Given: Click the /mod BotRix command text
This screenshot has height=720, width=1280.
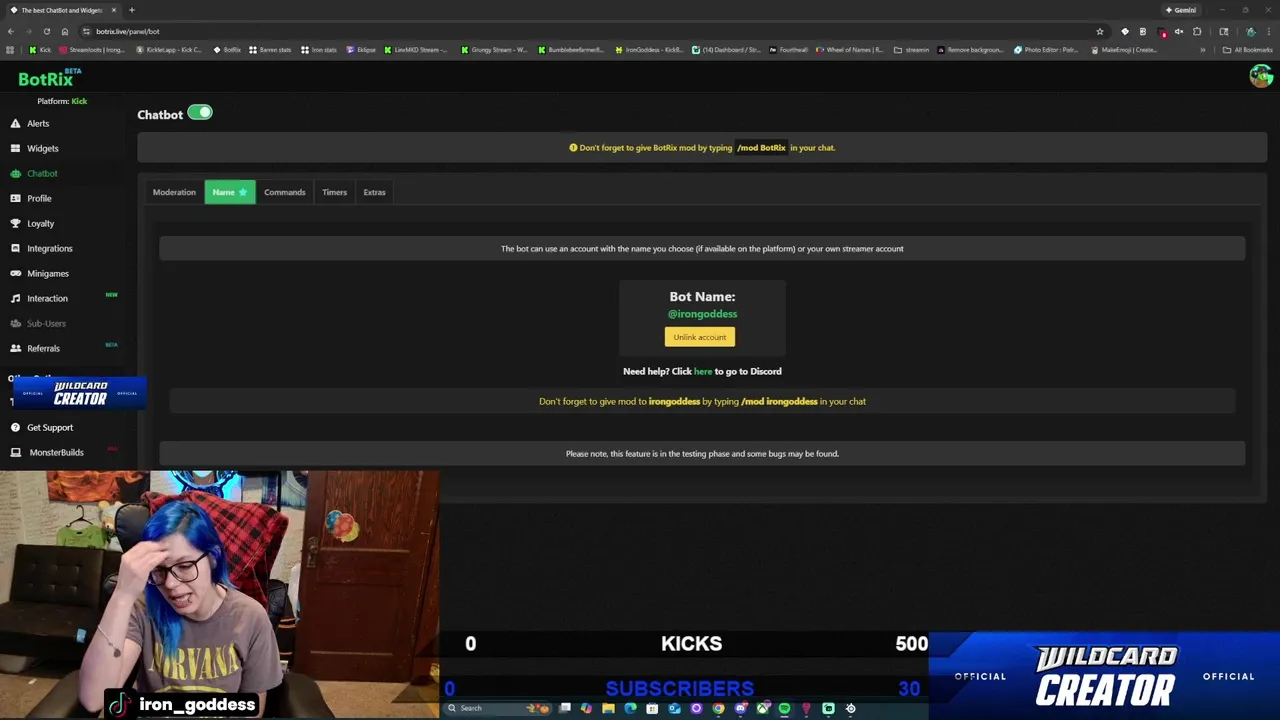Looking at the screenshot, I should coord(761,148).
